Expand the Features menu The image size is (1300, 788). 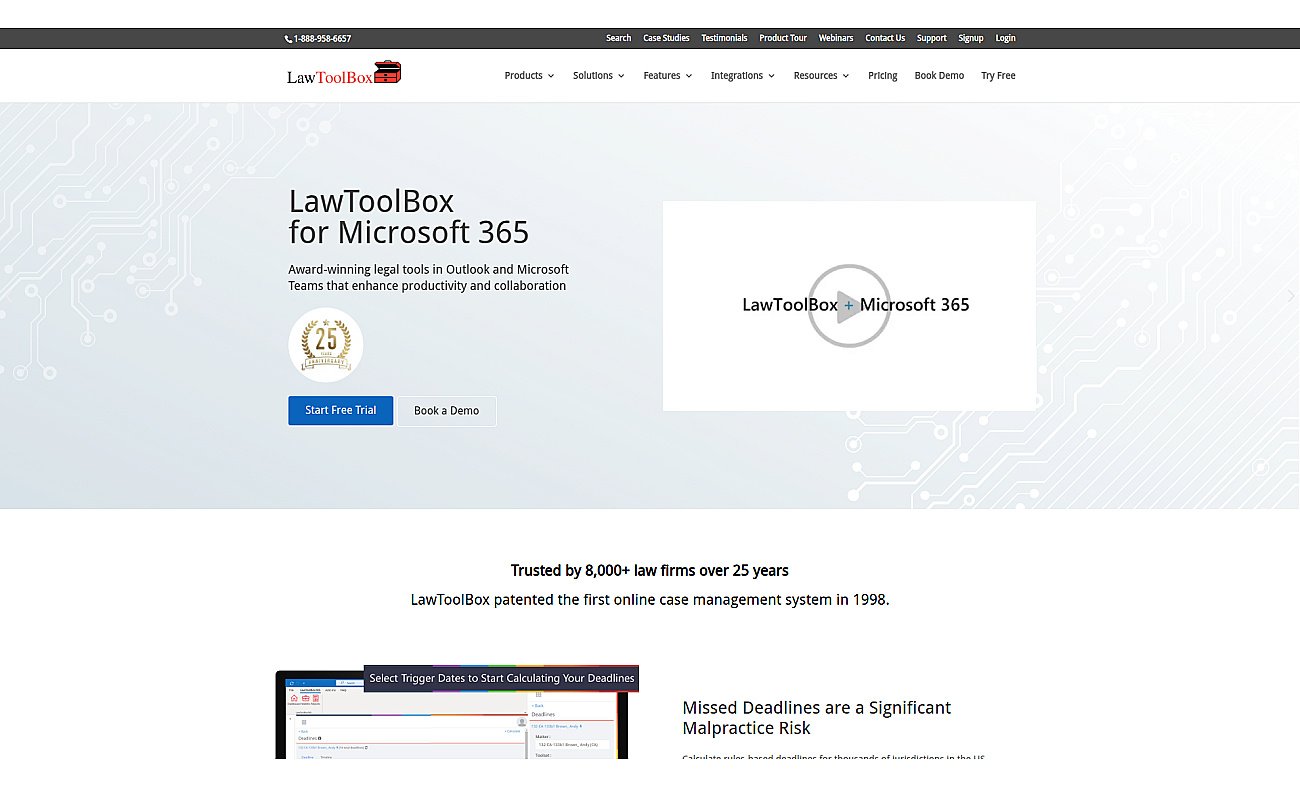pos(668,76)
